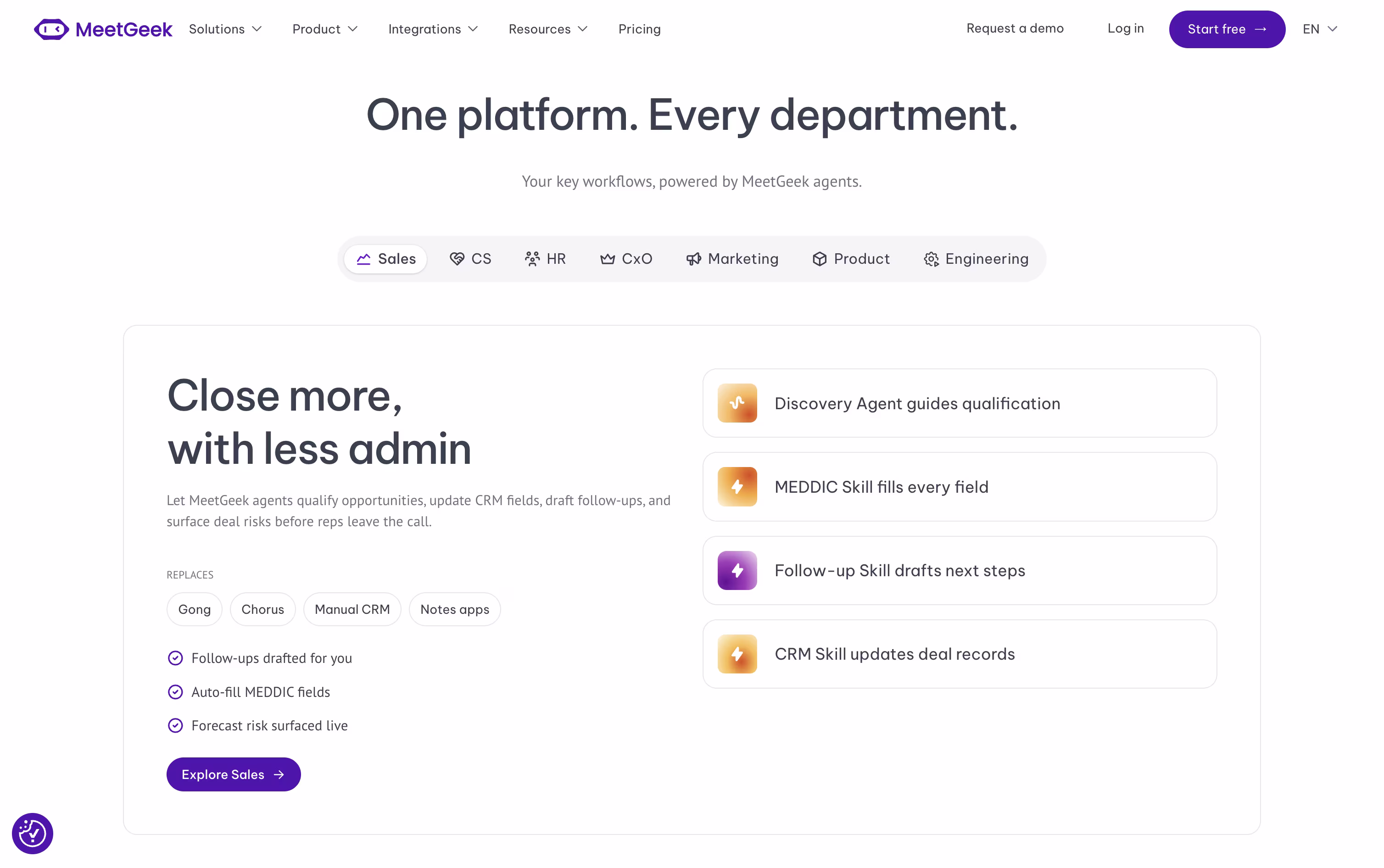
Task: Click the Manual CRM chip
Action: (352, 609)
